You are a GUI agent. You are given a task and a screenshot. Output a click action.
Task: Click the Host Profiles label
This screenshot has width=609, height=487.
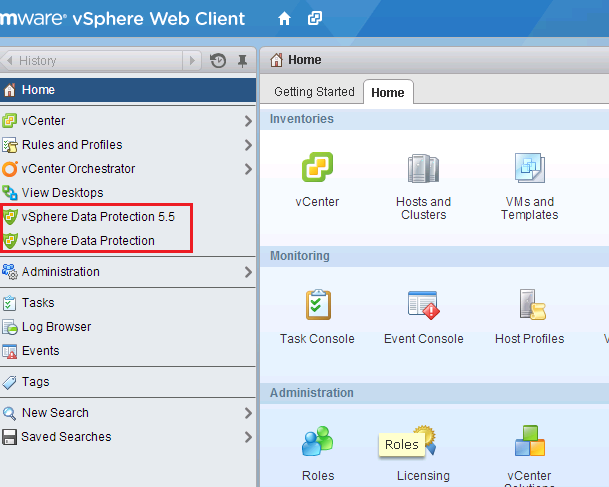click(x=529, y=339)
